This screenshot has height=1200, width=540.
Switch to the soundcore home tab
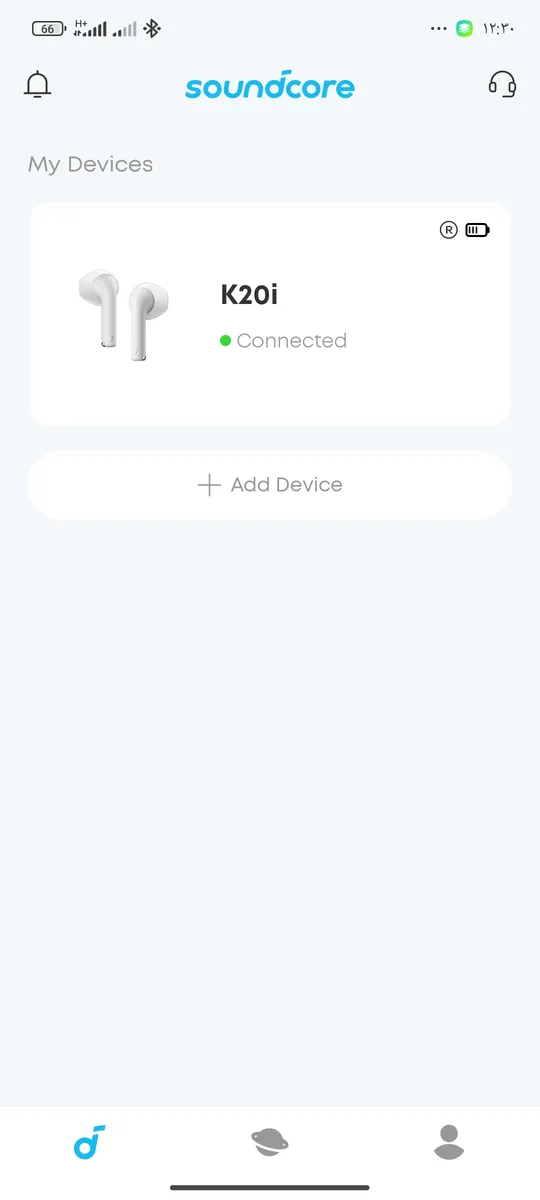click(90, 1142)
